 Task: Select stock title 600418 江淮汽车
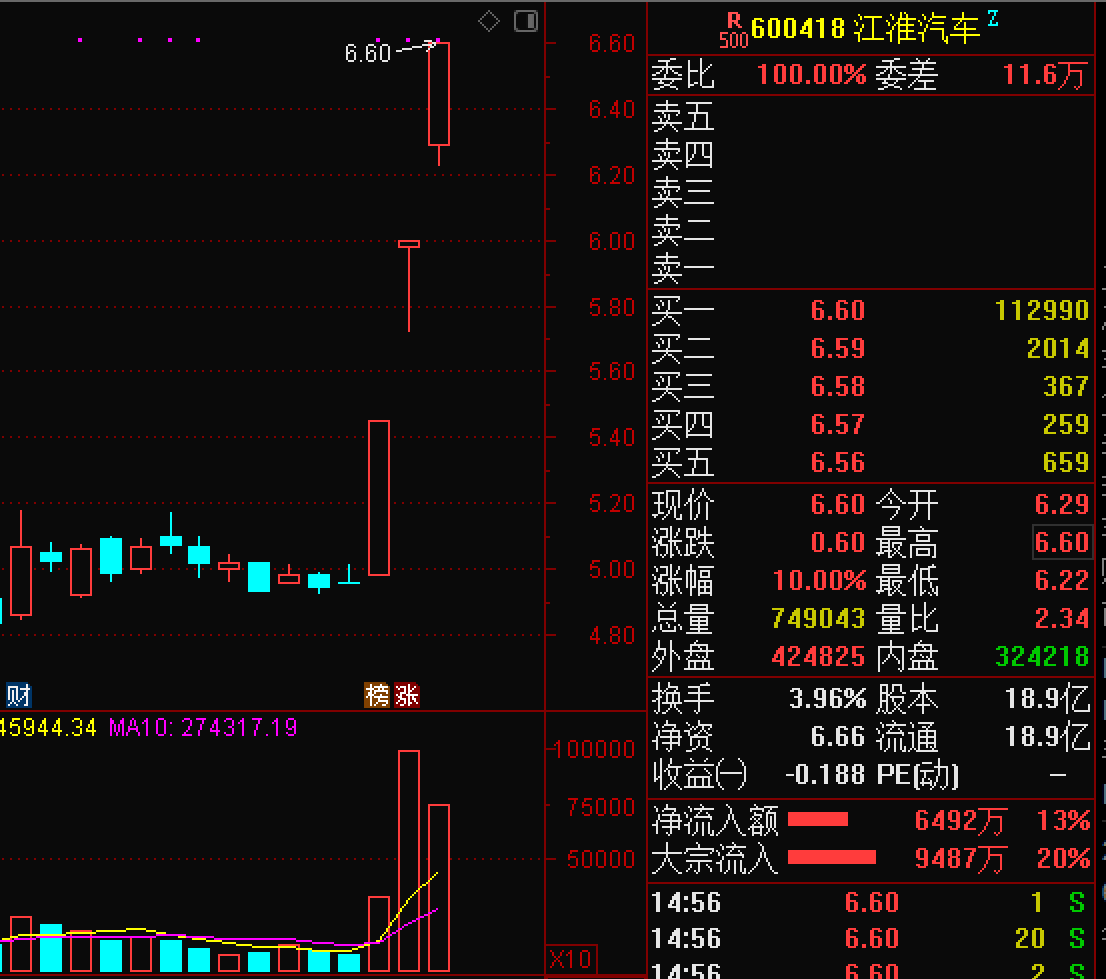click(865, 29)
